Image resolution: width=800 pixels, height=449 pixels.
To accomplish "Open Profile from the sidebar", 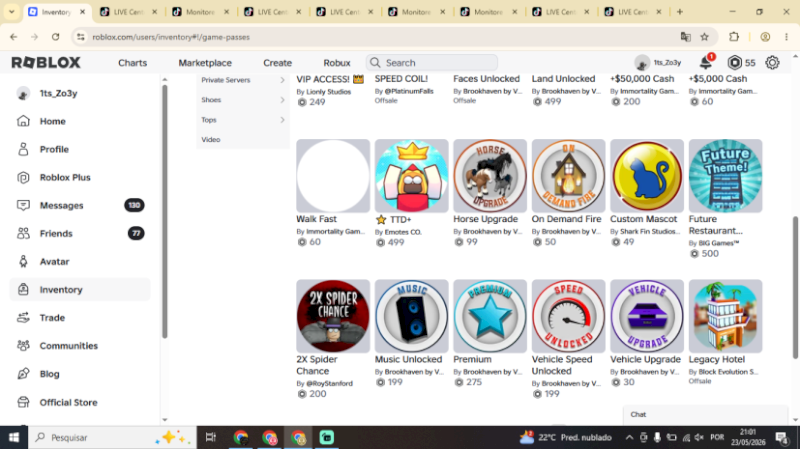I will point(54,149).
